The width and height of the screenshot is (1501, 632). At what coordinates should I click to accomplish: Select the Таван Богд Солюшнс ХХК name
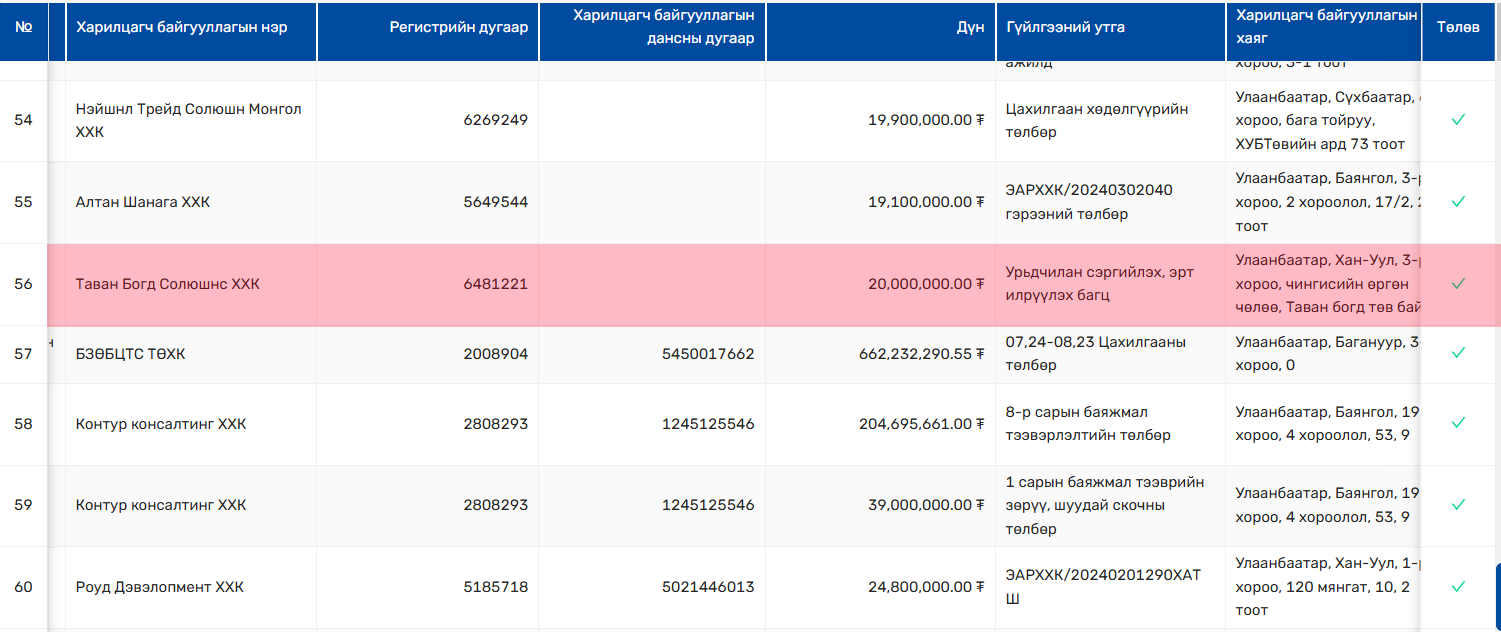coord(168,284)
